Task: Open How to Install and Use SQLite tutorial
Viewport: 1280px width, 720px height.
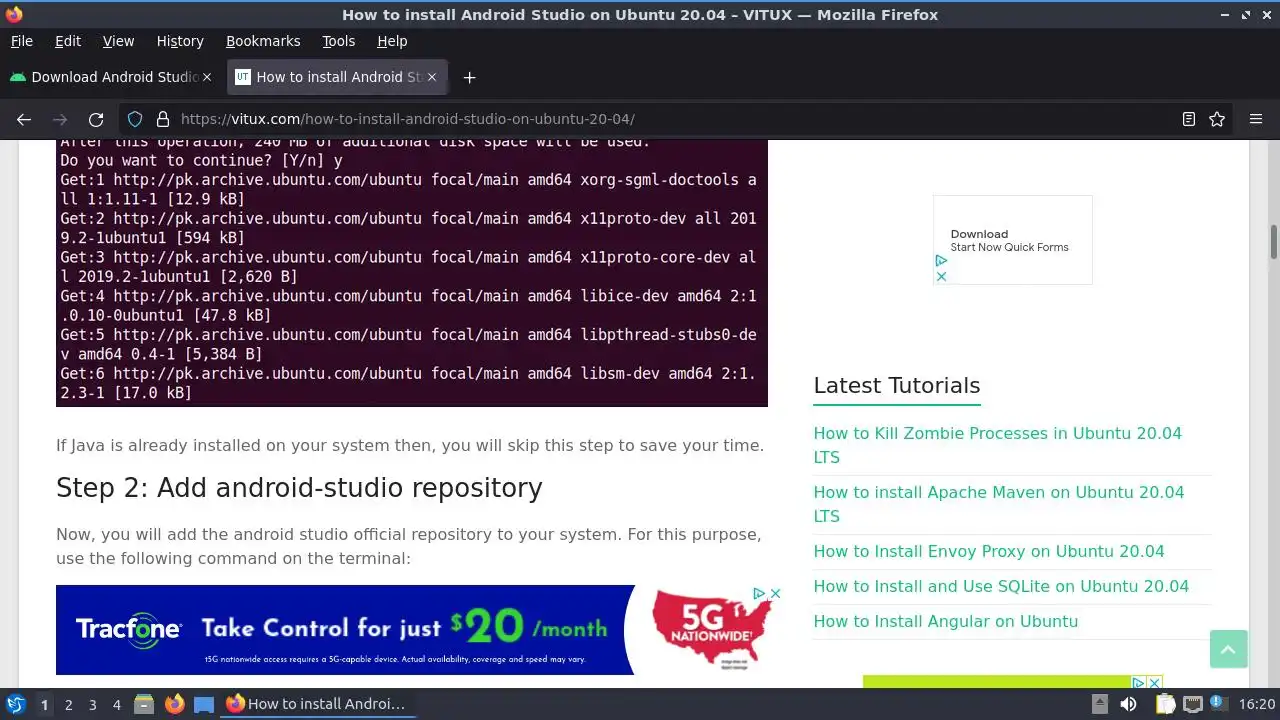Action: click(1001, 586)
